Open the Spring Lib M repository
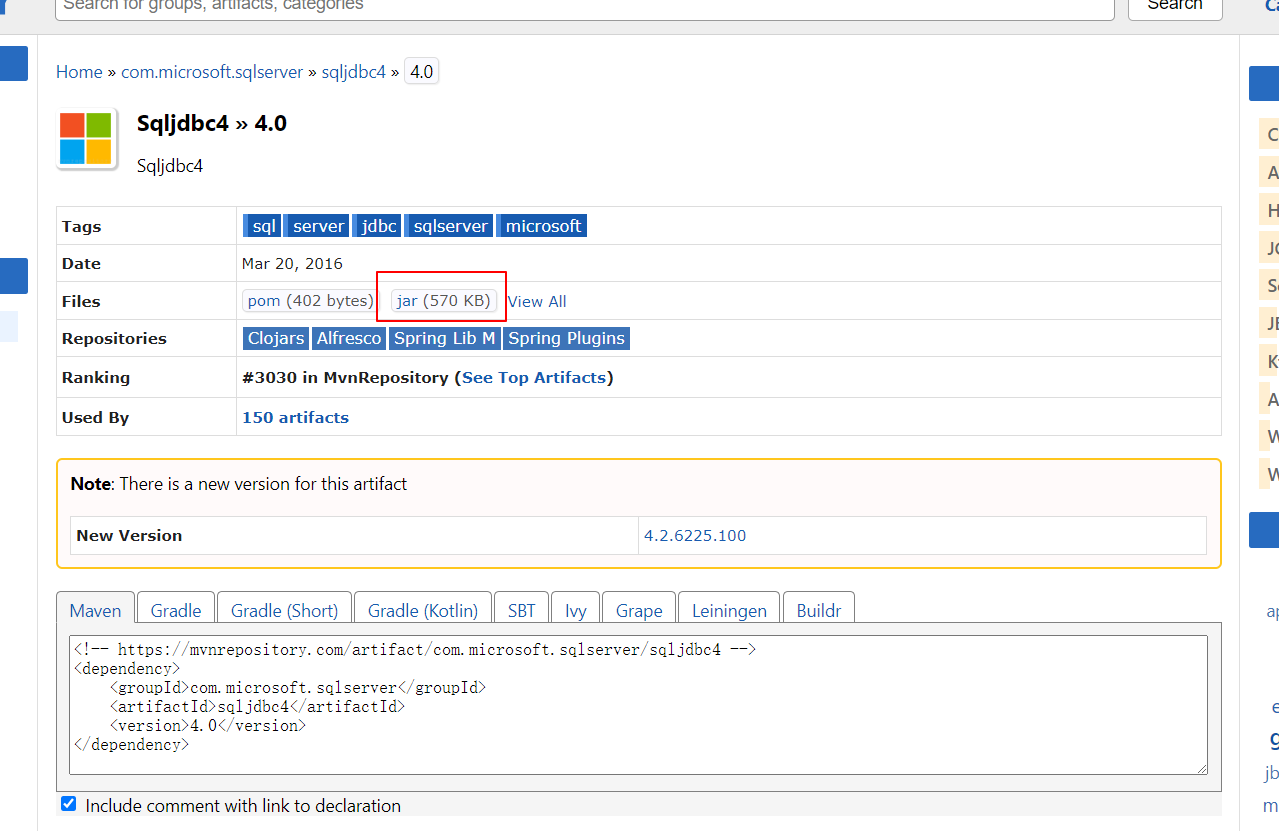The height and width of the screenshot is (831, 1279). coord(445,338)
